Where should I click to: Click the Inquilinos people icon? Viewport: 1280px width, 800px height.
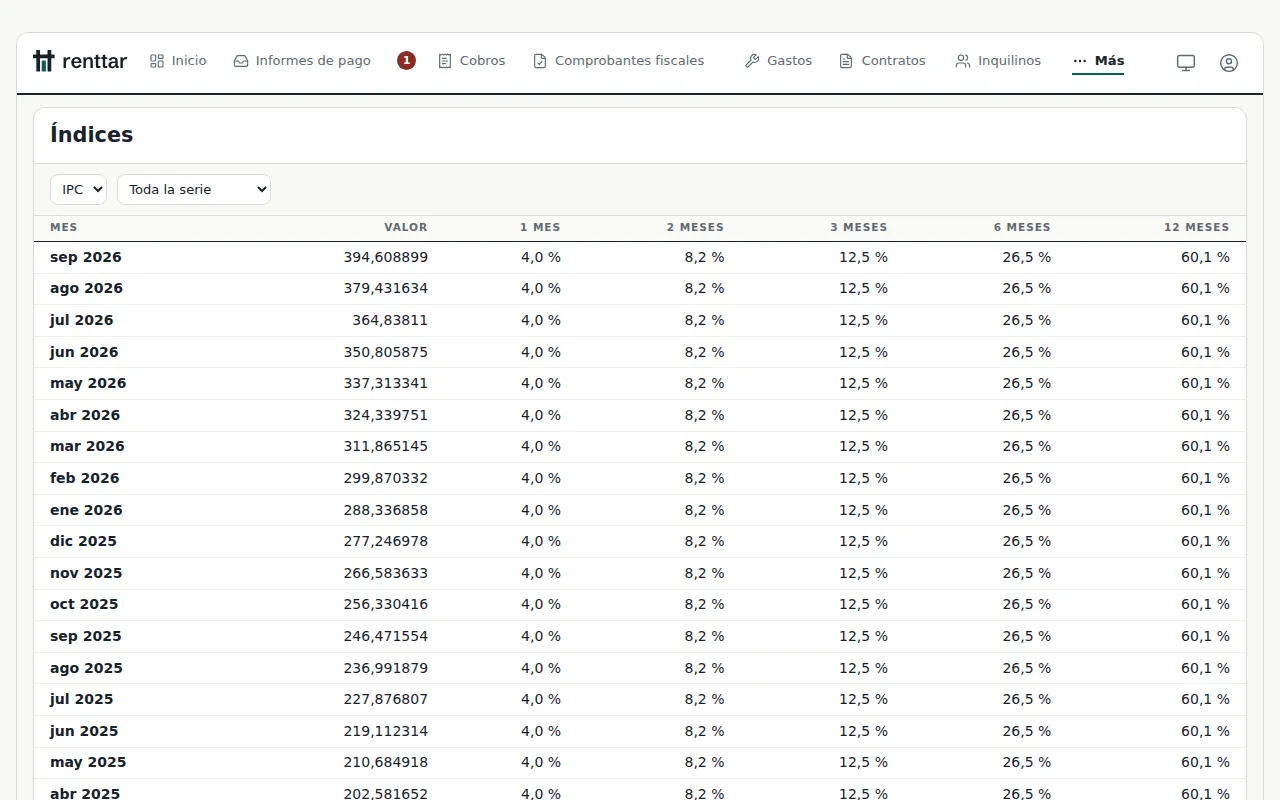[x=963, y=61]
